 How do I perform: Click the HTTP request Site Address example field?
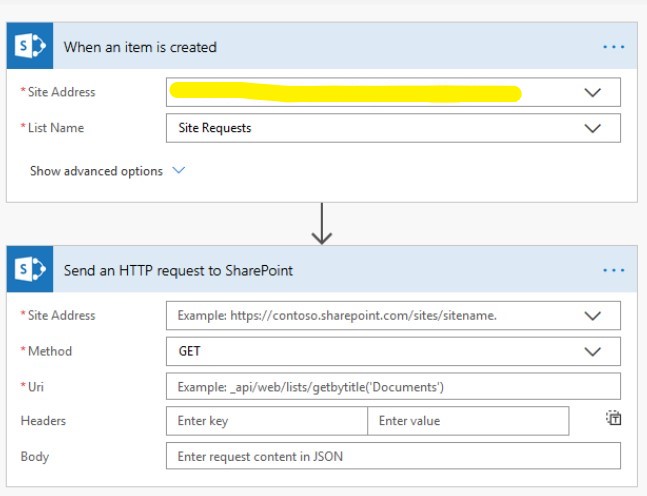[393, 316]
